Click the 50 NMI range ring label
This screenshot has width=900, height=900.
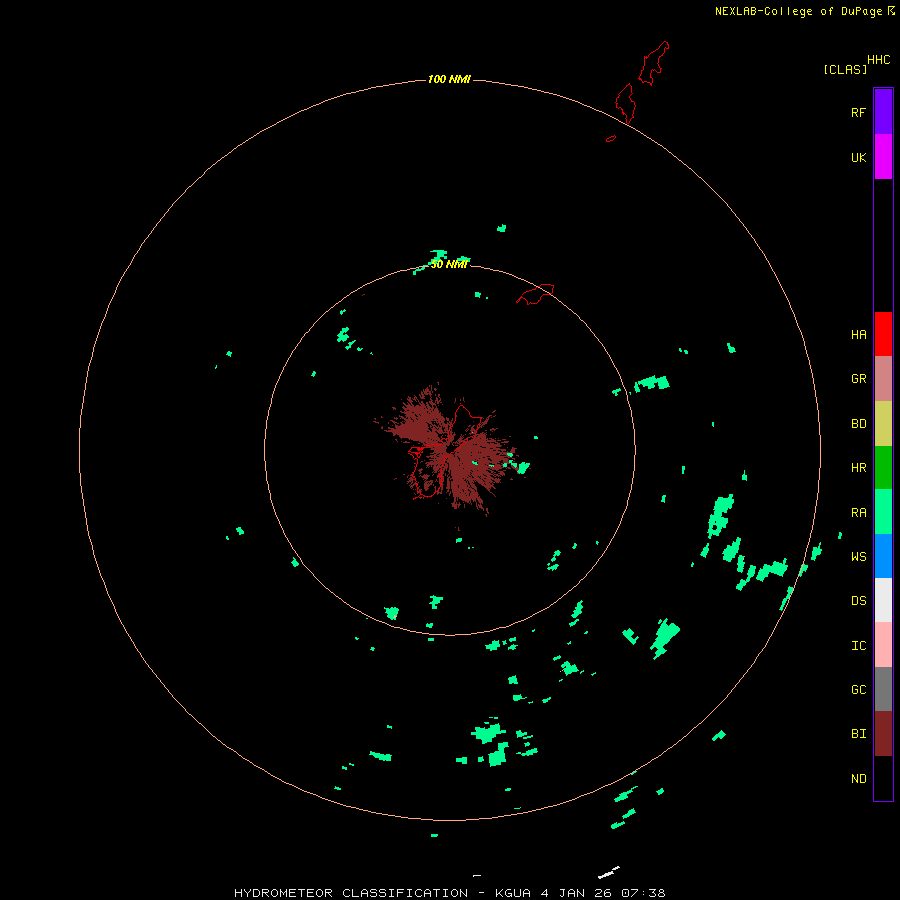click(449, 264)
